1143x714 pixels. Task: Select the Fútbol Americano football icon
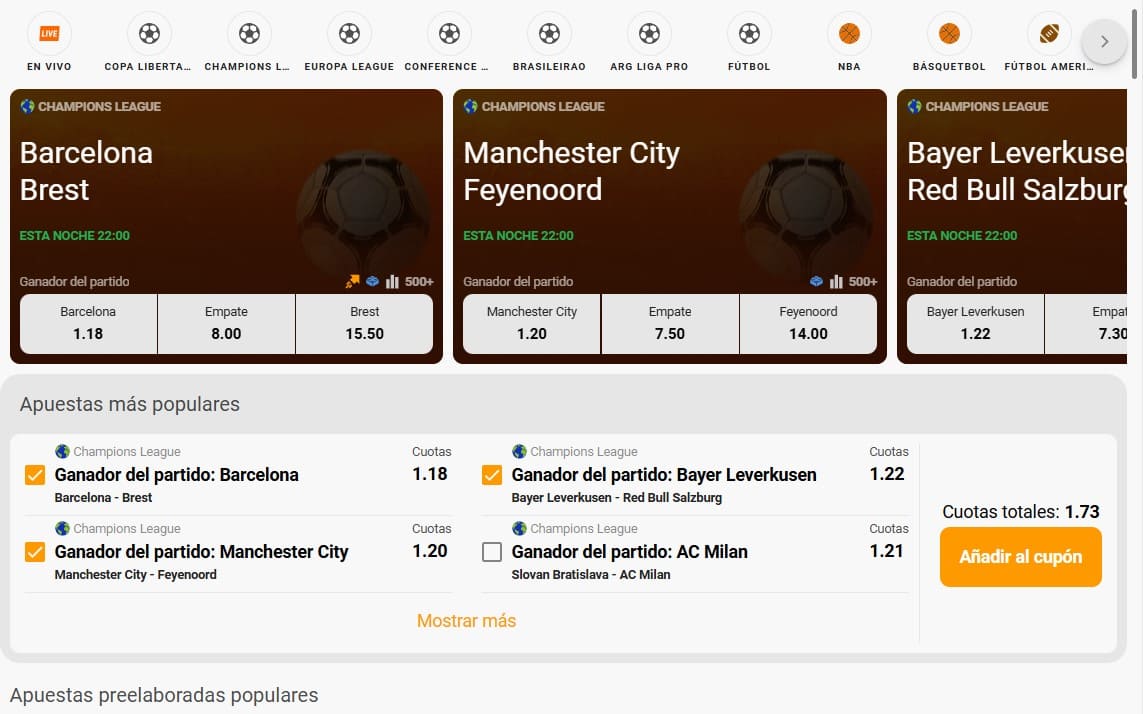(x=1048, y=35)
